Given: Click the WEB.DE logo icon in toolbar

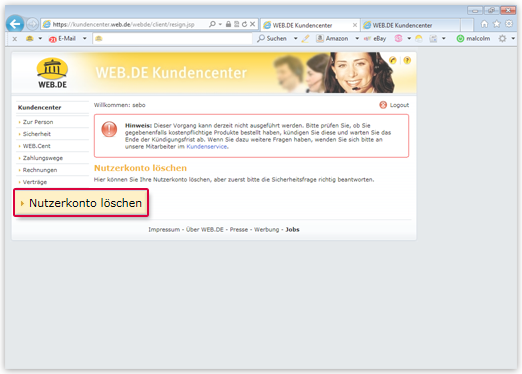Looking at the screenshot, I should tap(30, 39).
